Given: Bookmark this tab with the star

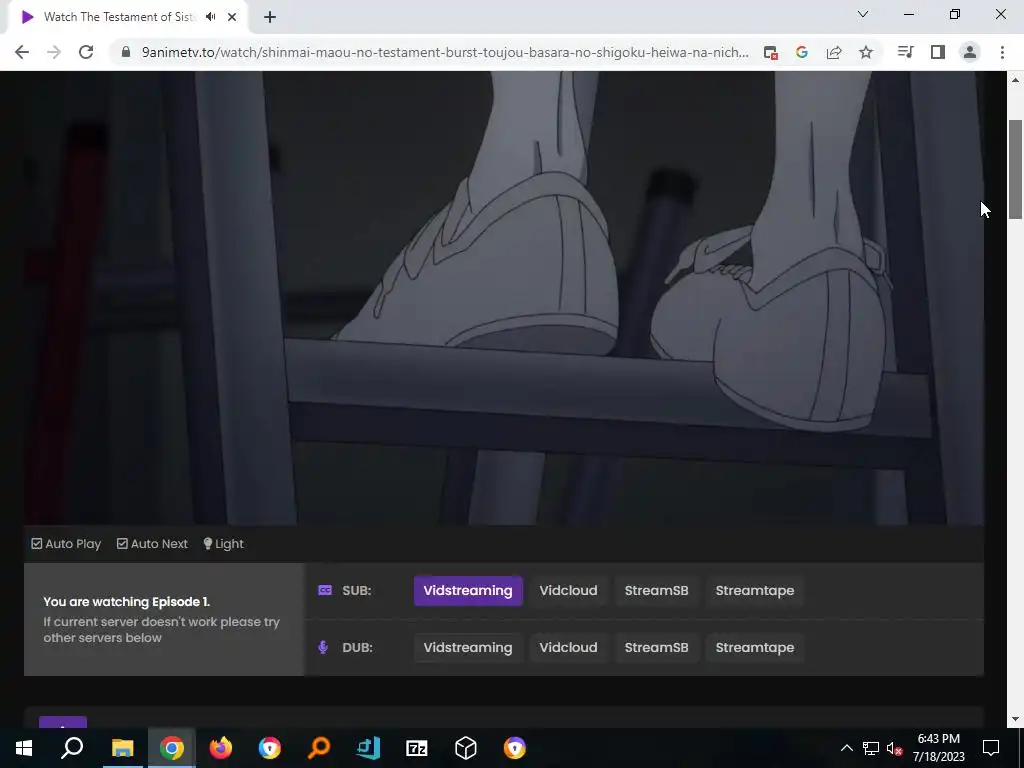Looking at the screenshot, I should 866,52.
